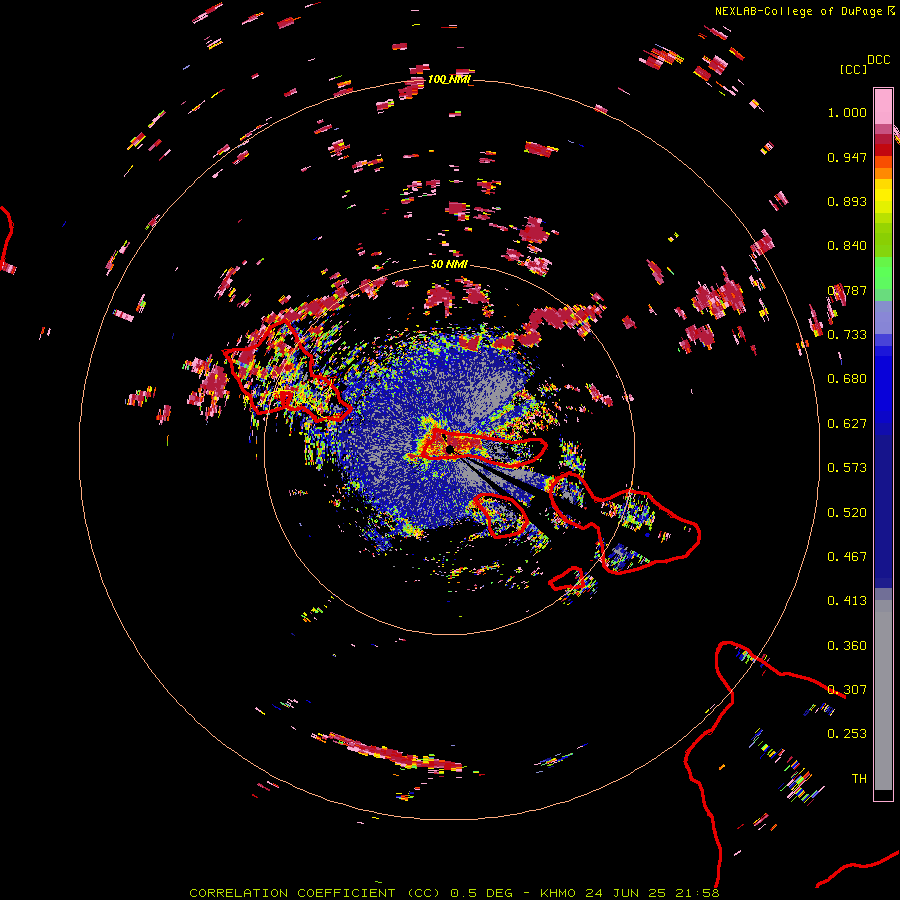Image resolution: width=900 pixels, height=900 pixels.
Task: Select the 1.000 scale value
Action: click(847, 112)
